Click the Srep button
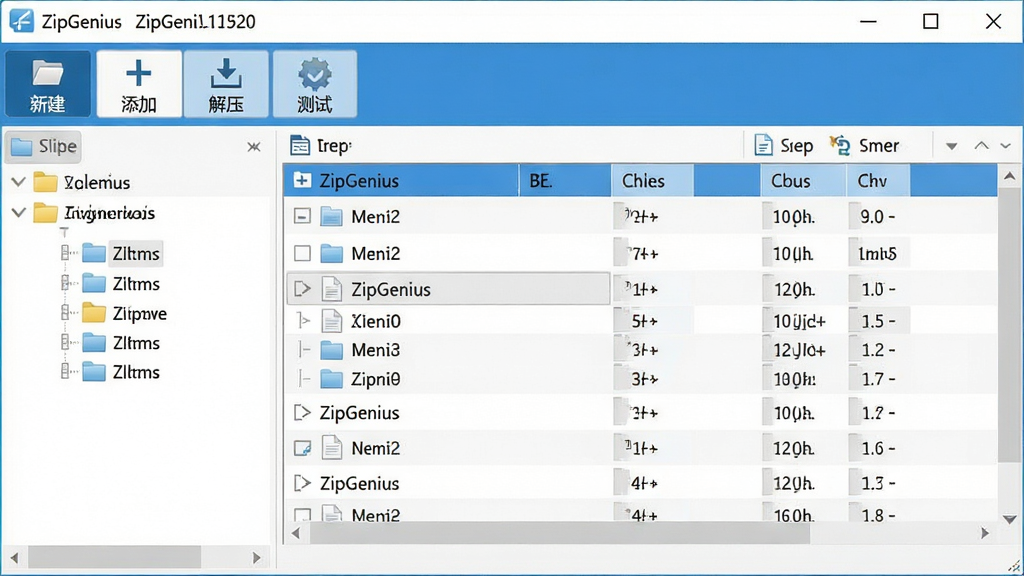The height and width of the screenshot is (576, 1024). coord(784,146)
